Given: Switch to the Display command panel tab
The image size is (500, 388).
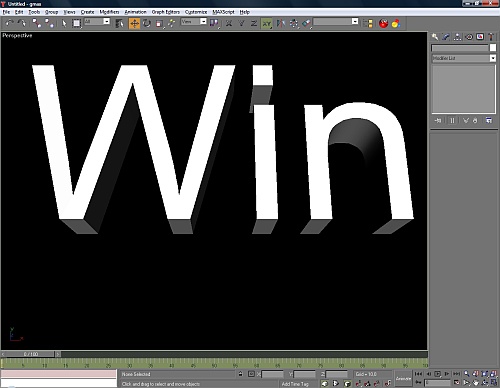Looking at the screenshot, I should tap(480, 37).
